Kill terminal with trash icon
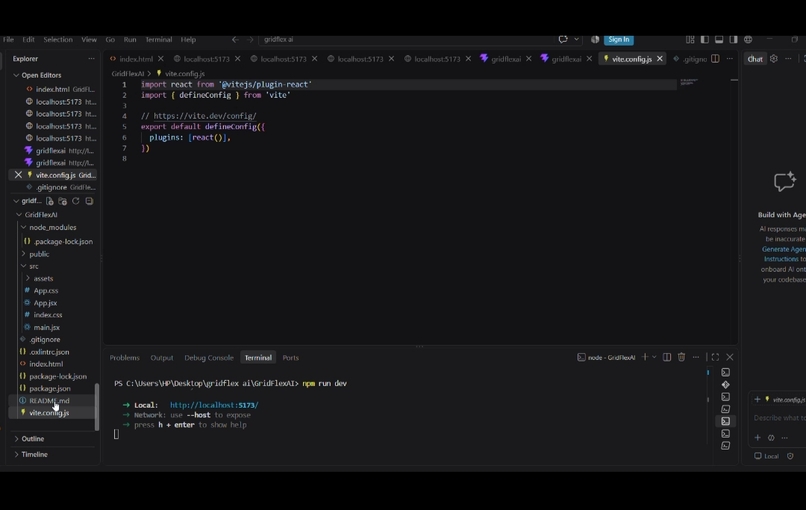806x510 pixels. point(682,357)
